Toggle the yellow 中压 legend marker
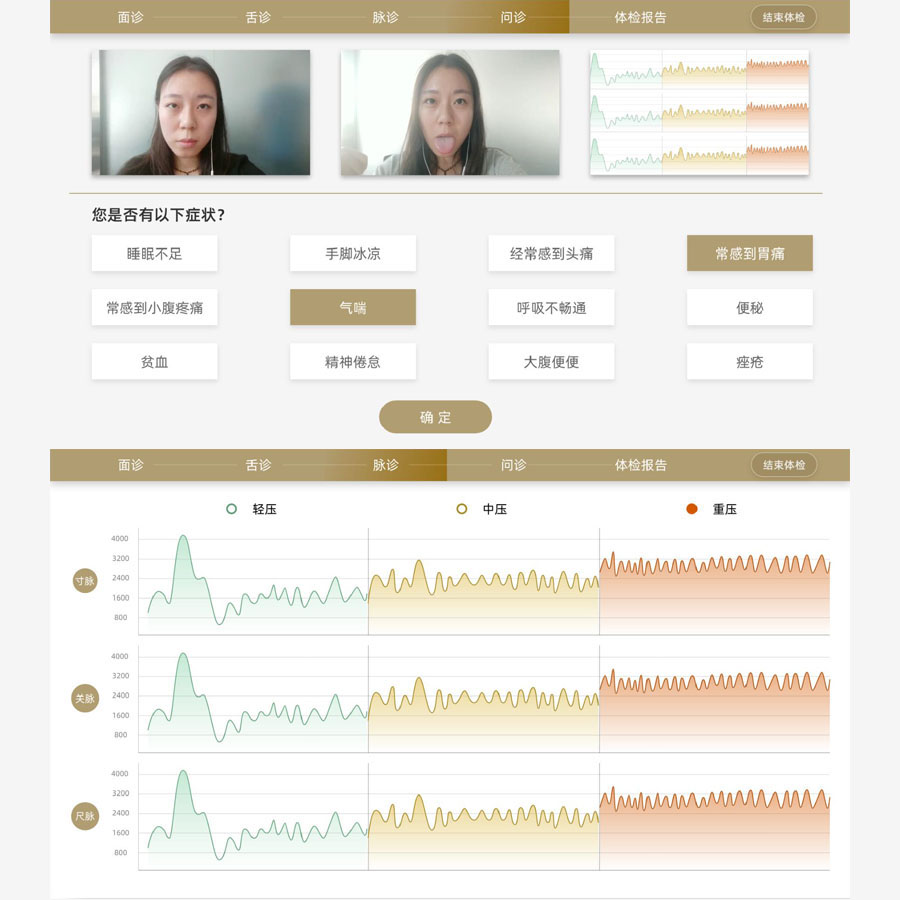900x900 pixels. coord(461,509)
